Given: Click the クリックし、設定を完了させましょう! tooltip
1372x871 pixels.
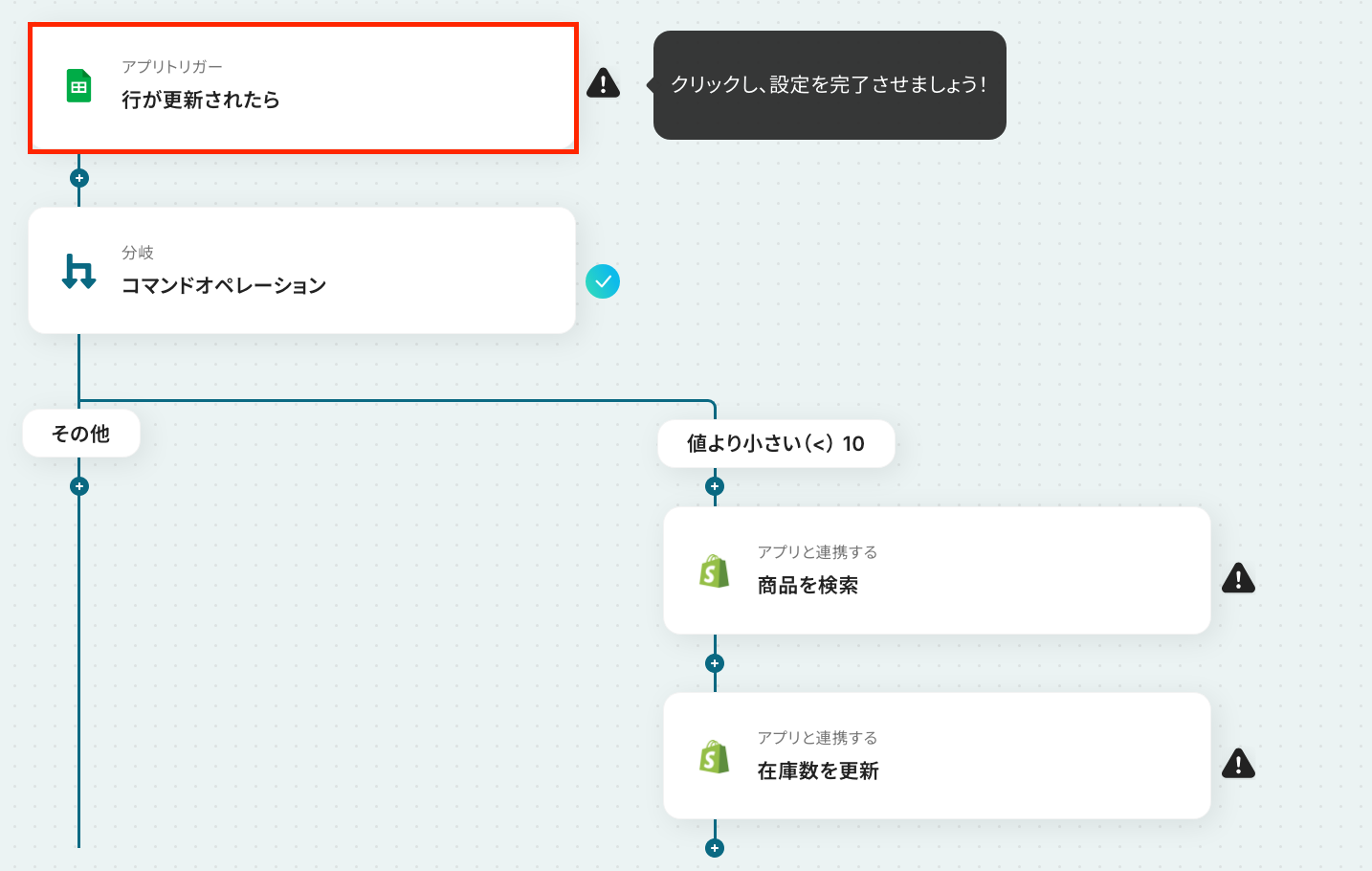Looking at the screenshot, I should (x=830, y=85).
